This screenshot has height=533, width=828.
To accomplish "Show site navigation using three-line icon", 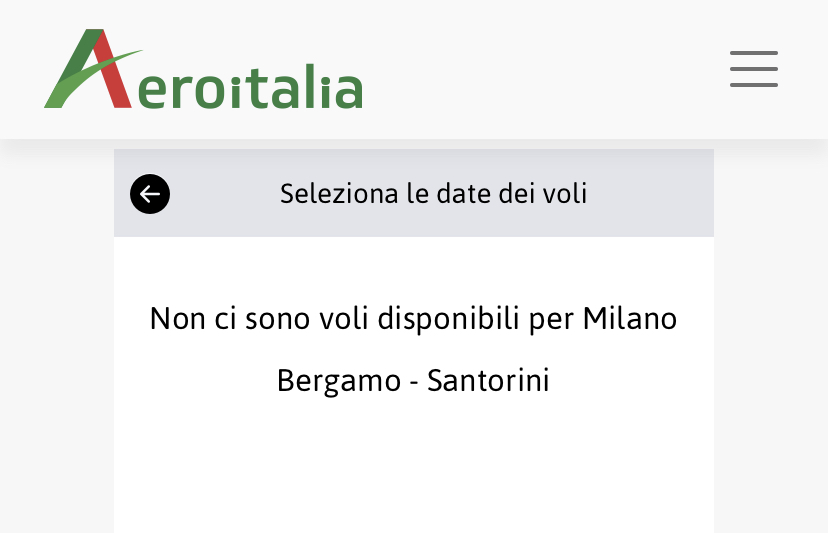I will [x=753, y=69].
